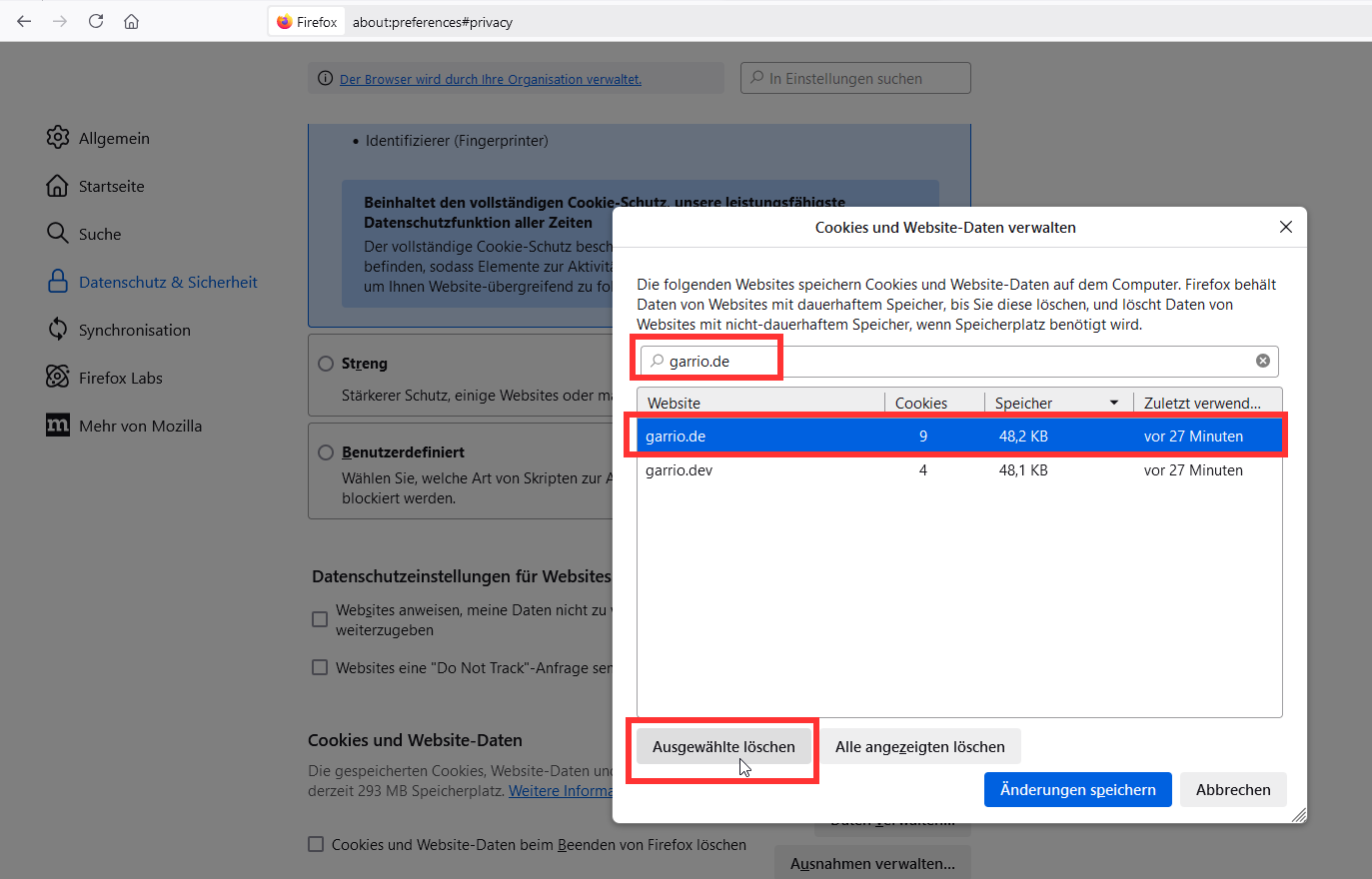Click the Allgemein gear icon
1372x879 pixels.
pos(58,138)
